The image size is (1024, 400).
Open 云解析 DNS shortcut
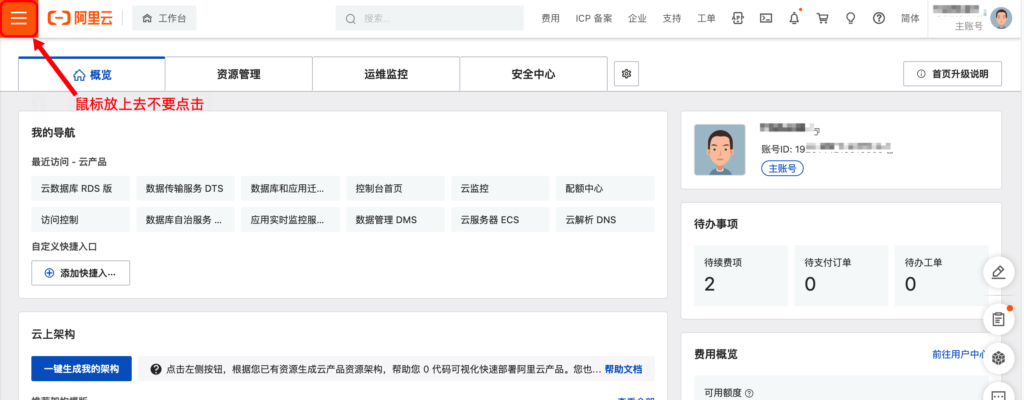pos(605,220)
